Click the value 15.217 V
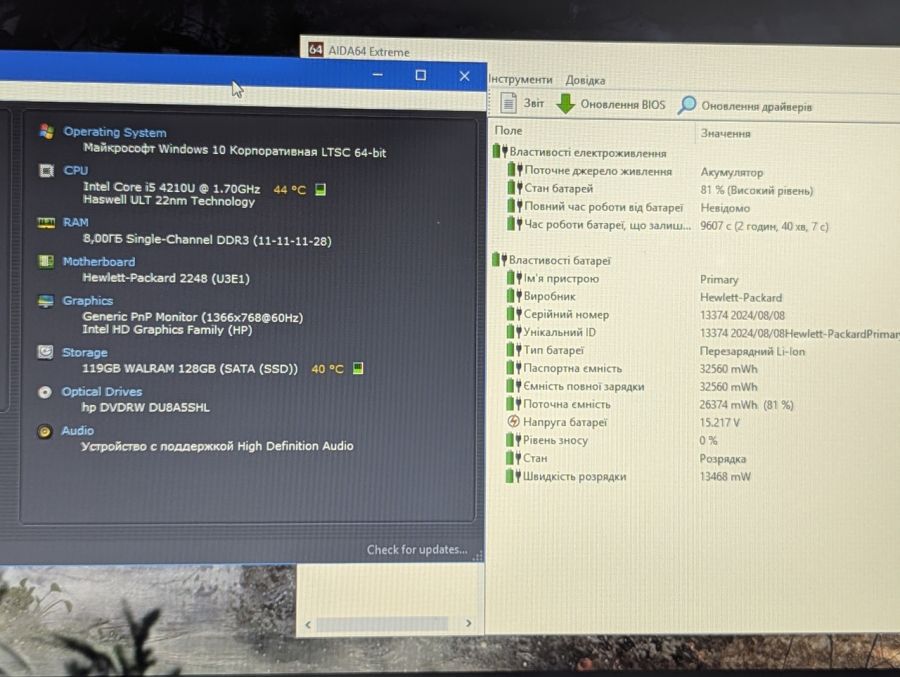The height and width of the screenshot is (677, 900). [719, 422]
